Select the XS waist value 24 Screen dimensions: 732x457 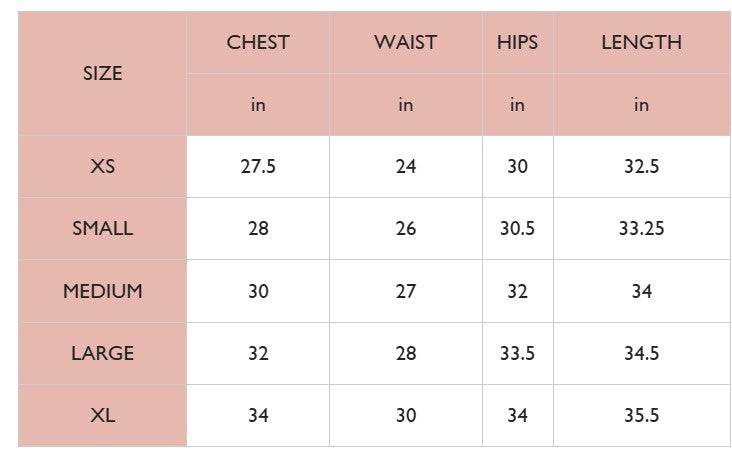[405, 166]
